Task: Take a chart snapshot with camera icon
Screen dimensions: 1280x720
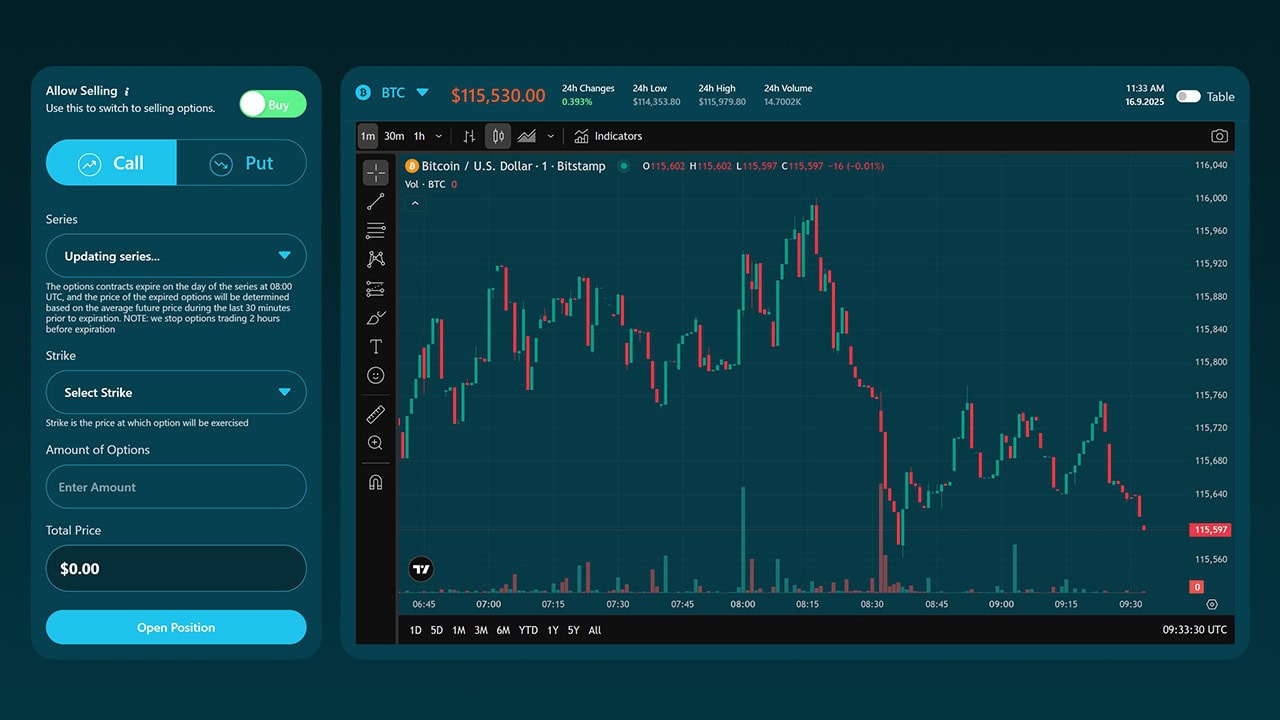Action: pyautogui.click(x=1219, y=136)
